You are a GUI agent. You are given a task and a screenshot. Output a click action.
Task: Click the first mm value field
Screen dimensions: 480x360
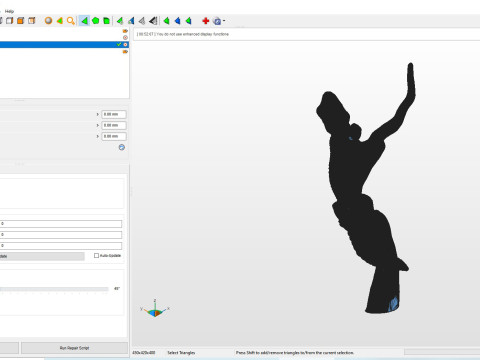click(114, 114)
